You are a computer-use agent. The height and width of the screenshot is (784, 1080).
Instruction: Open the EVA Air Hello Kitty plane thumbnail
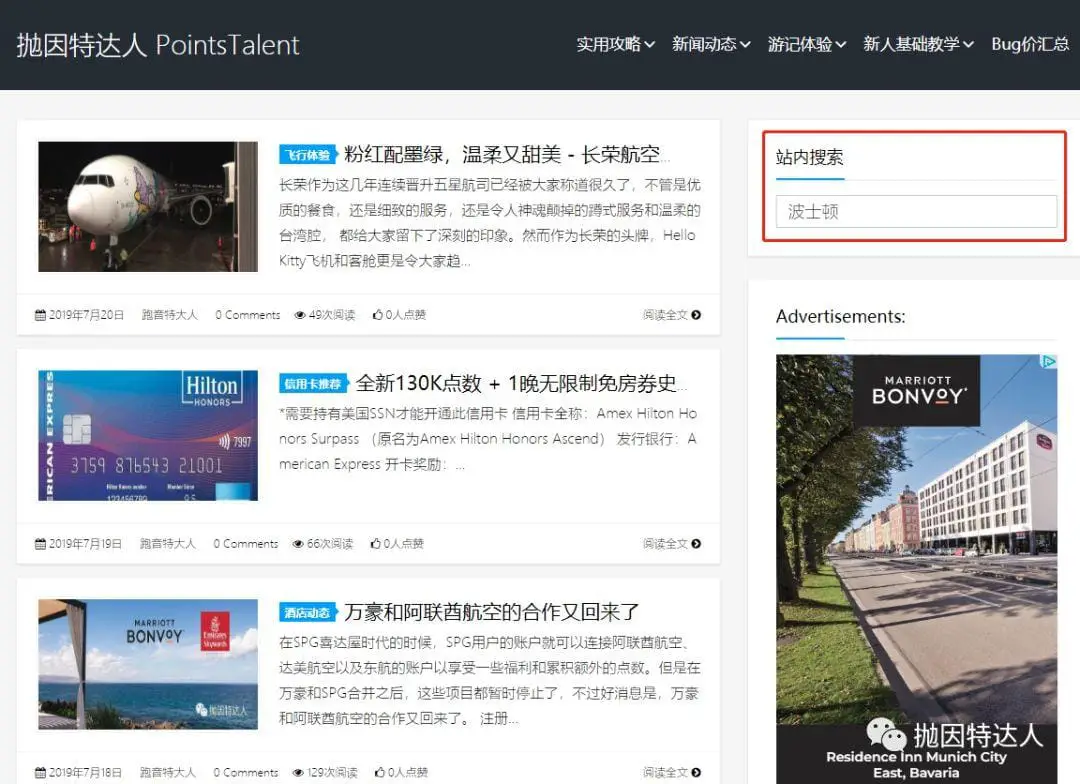point(148,207)
